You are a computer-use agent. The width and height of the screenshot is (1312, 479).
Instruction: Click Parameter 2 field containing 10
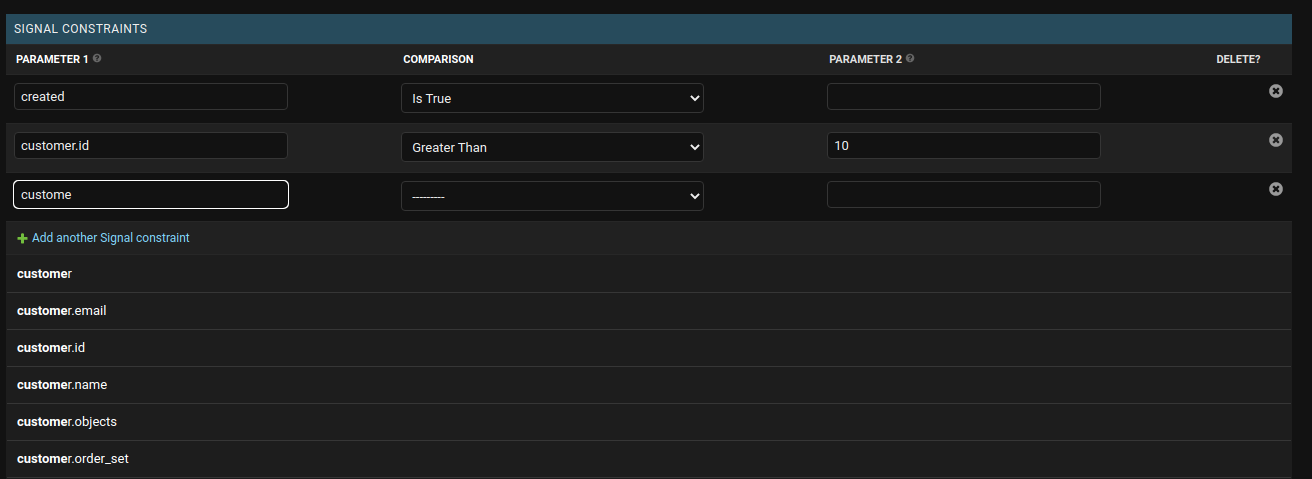pos(963,146)
